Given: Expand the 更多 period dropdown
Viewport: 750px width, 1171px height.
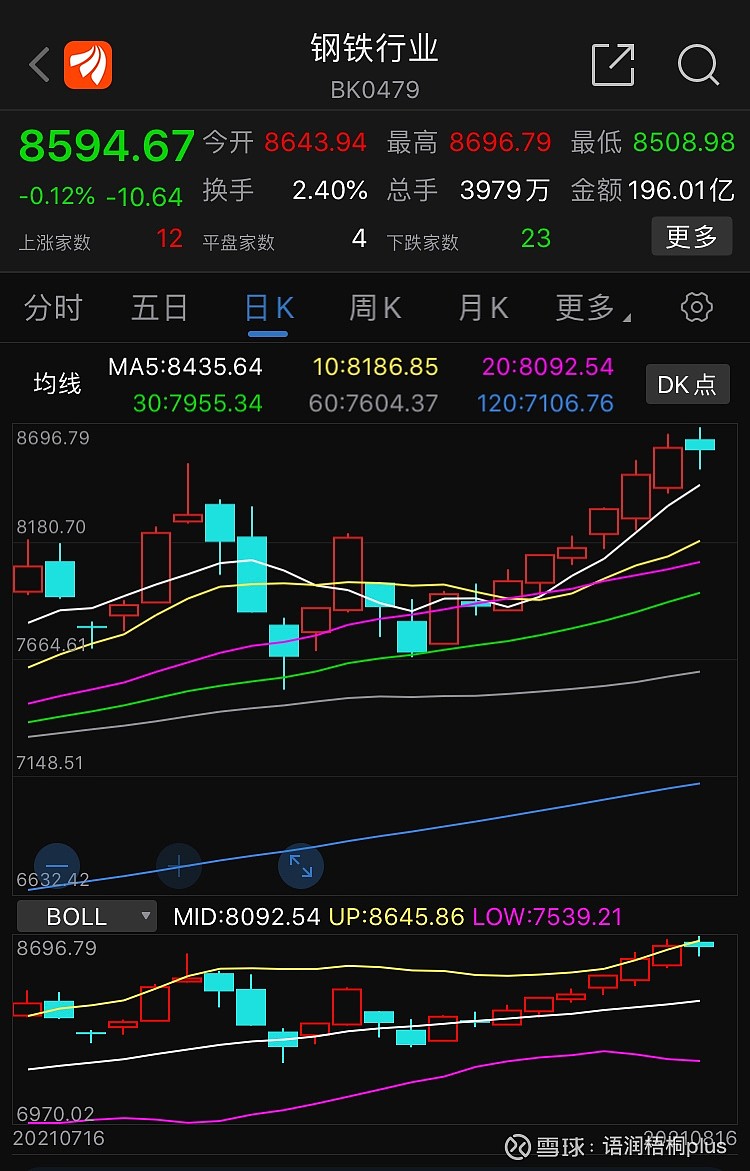Looking at the screenshot, I should click(x=593, y=308).
